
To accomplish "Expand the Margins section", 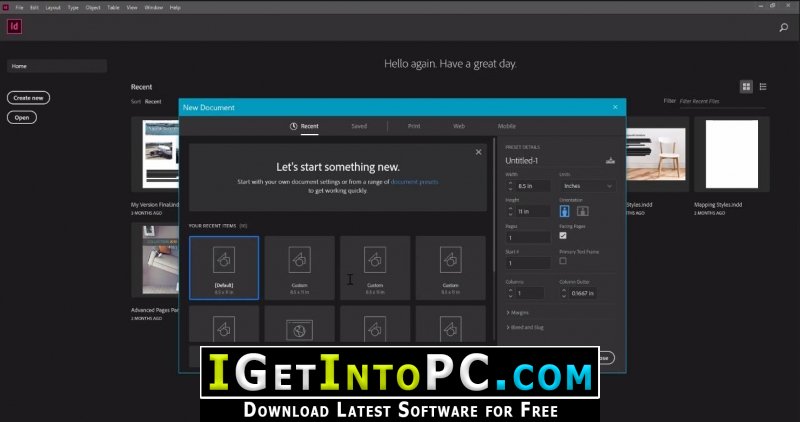I will [517, 312].
